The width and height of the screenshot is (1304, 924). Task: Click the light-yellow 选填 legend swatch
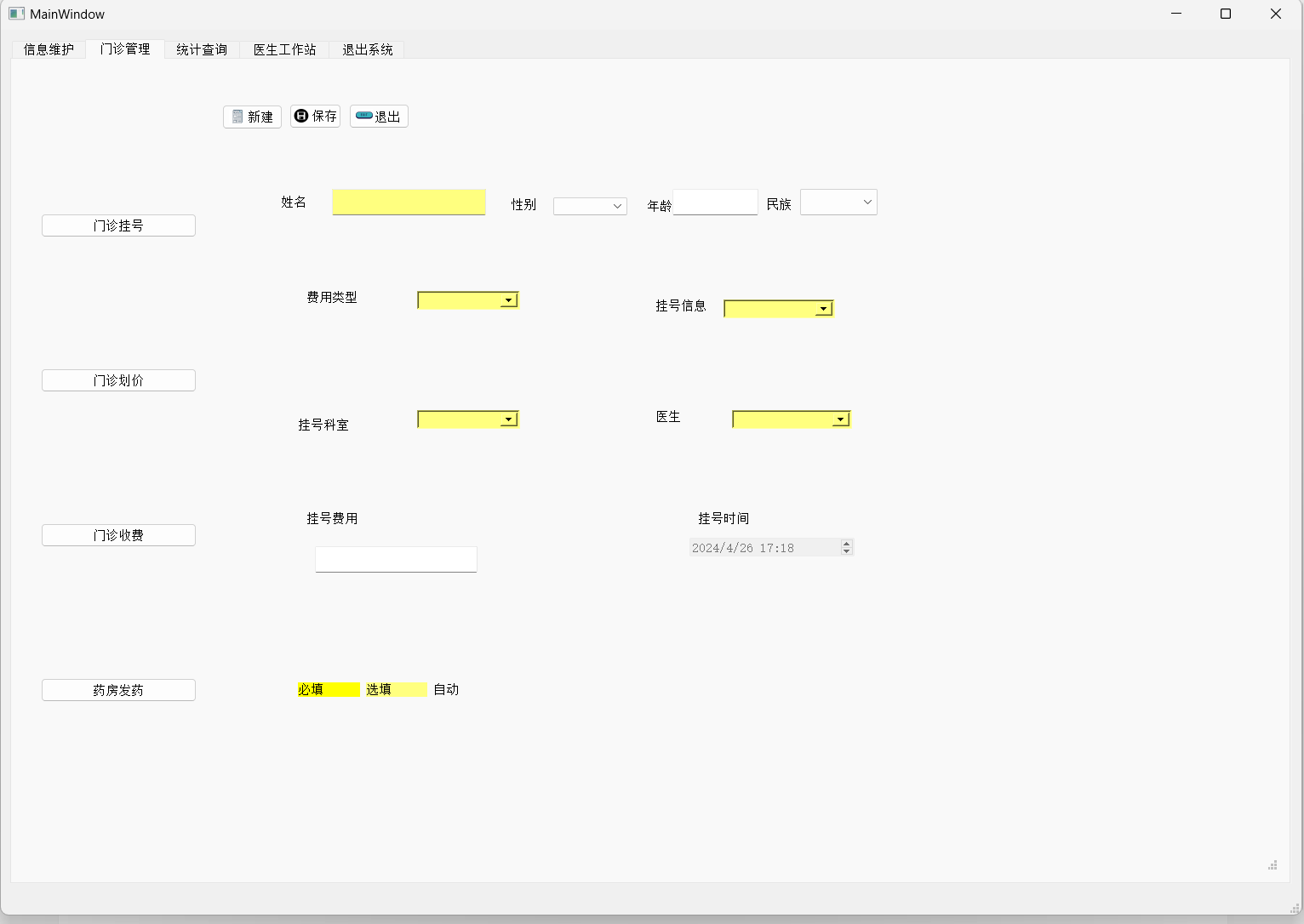coord(396,689)
